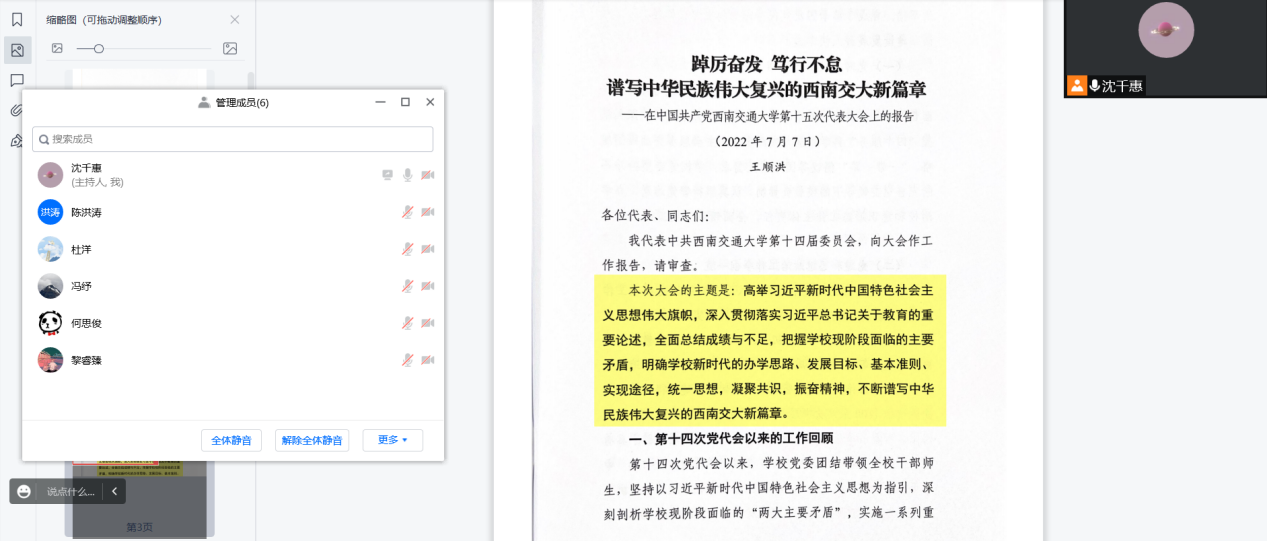Unmute 冯纾's microphone
The image size is (1267, 541).
click(x=408, y=286)
